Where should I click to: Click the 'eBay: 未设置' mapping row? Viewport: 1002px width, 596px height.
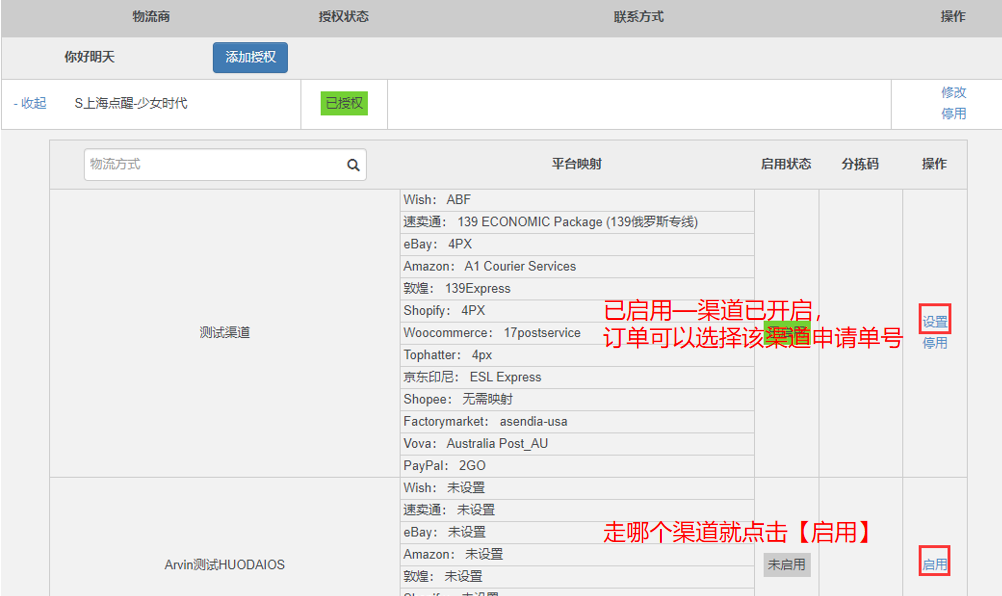pyautogui.click(x=577, y=532)
